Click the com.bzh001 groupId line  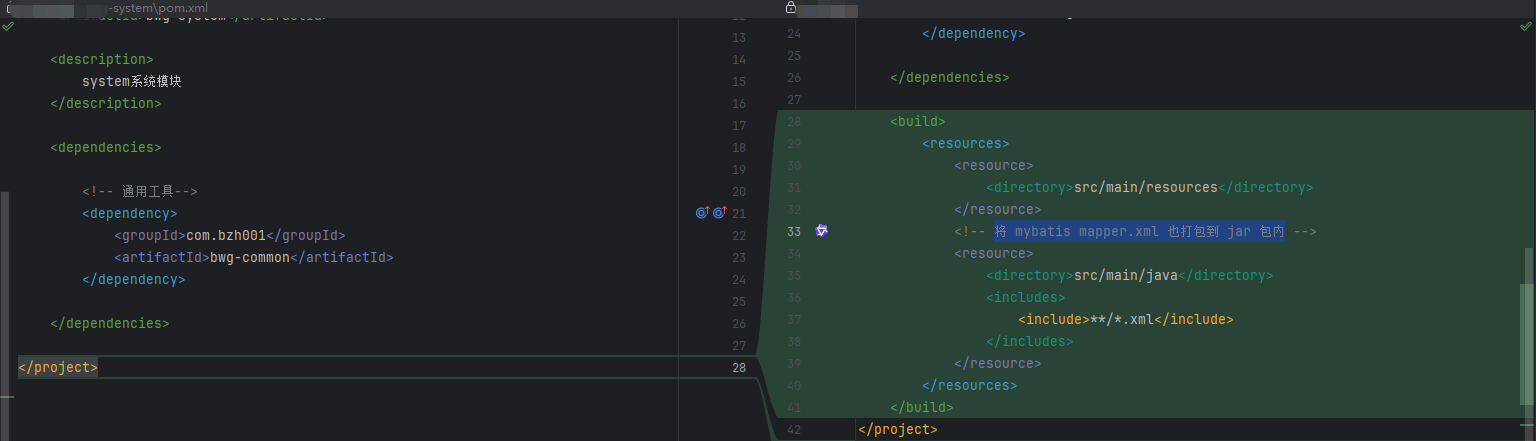tap(230, 236)
